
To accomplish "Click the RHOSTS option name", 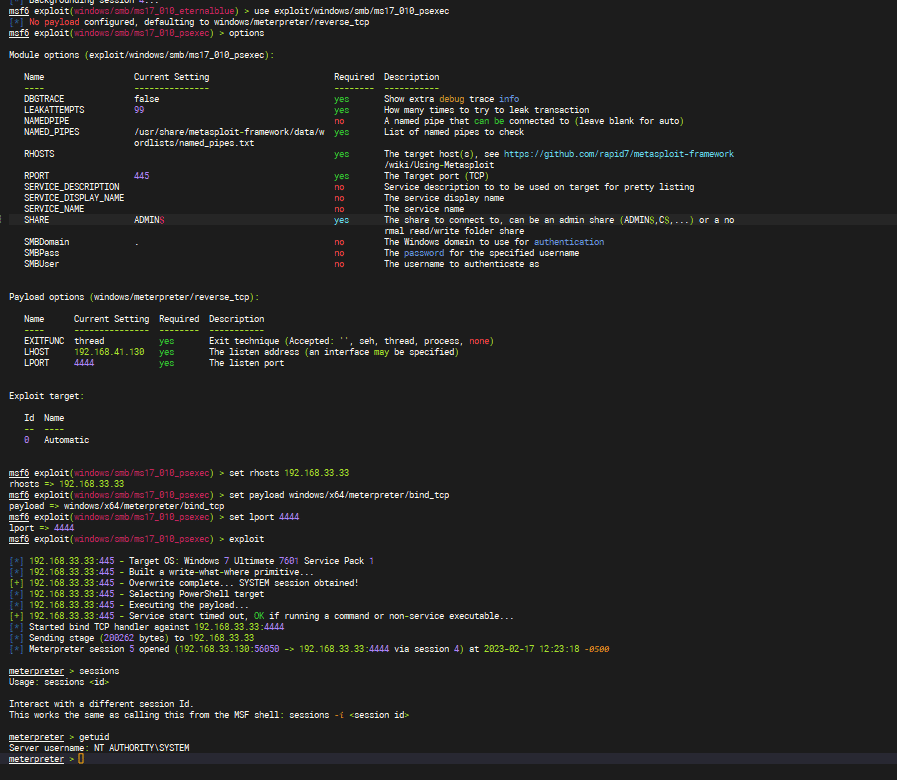I will (39, 154).
